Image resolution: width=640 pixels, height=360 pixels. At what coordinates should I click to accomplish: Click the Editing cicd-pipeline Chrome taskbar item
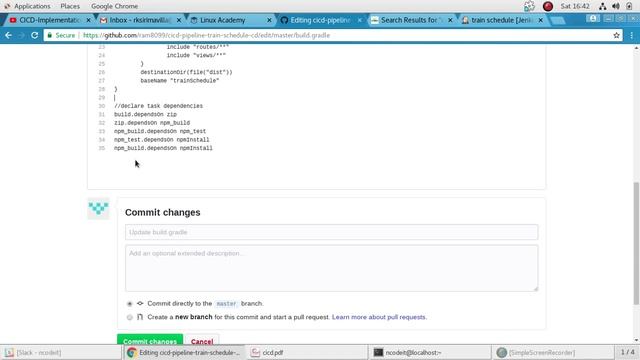pyautogui.click(x=184, y=352)
